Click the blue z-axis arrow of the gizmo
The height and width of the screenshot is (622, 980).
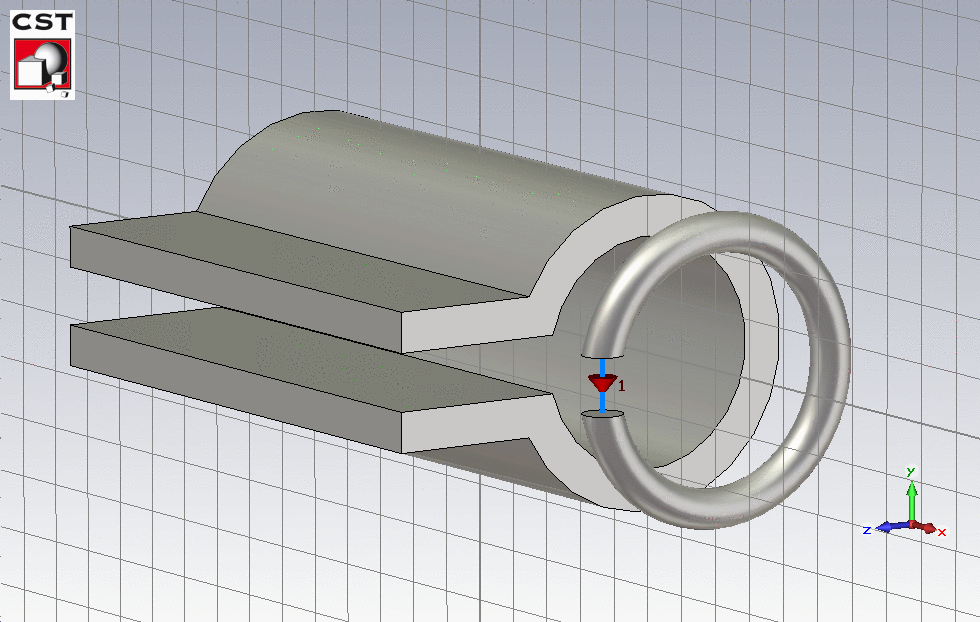tap(892, 527)
